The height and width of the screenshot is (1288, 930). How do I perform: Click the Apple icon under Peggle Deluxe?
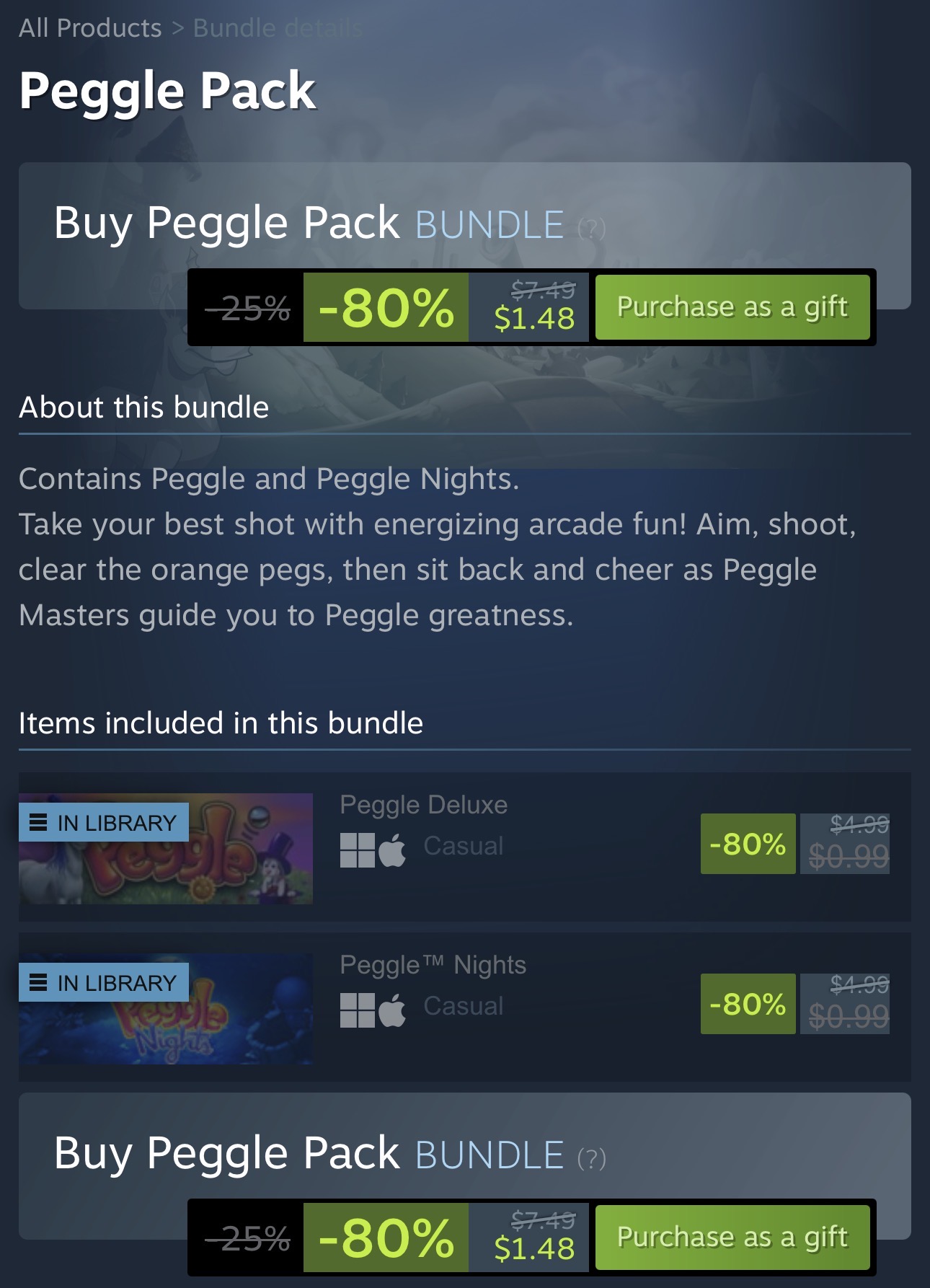tap(392, 849)
